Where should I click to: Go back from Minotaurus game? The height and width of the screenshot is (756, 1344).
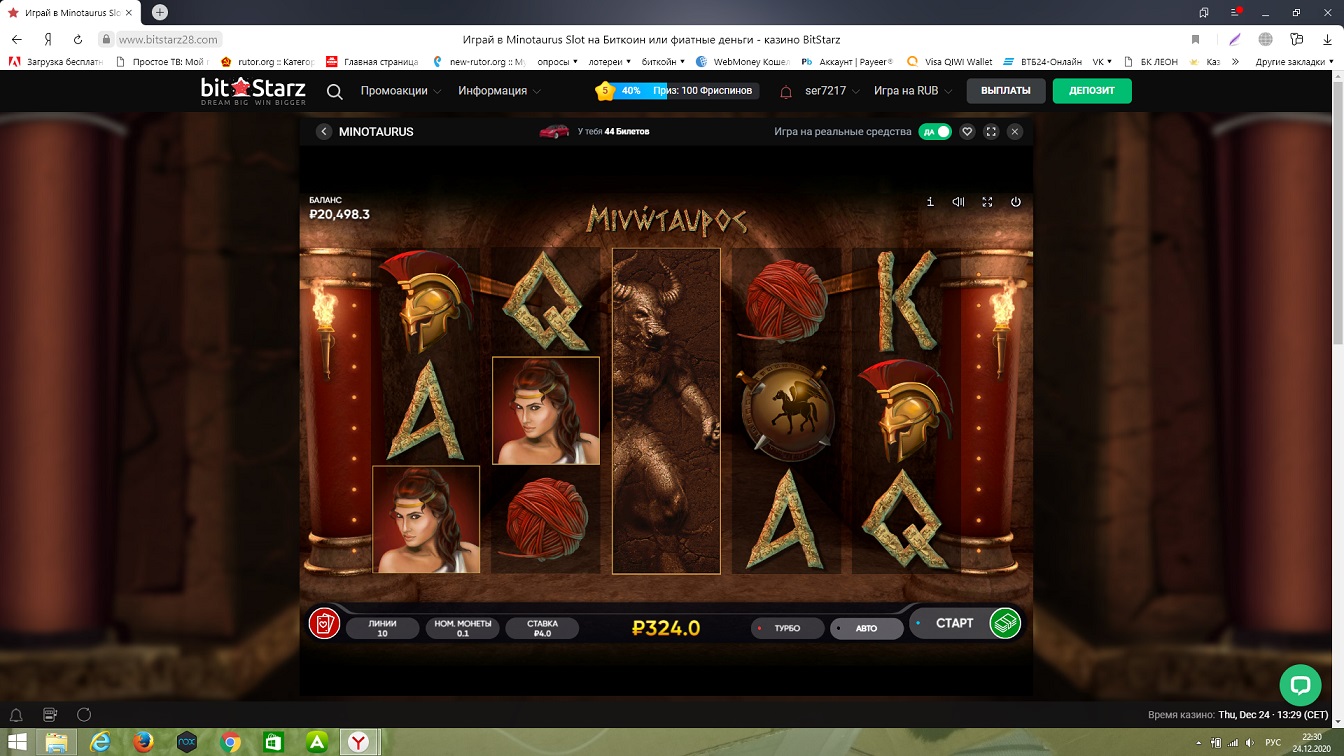[x=324, y=132]
